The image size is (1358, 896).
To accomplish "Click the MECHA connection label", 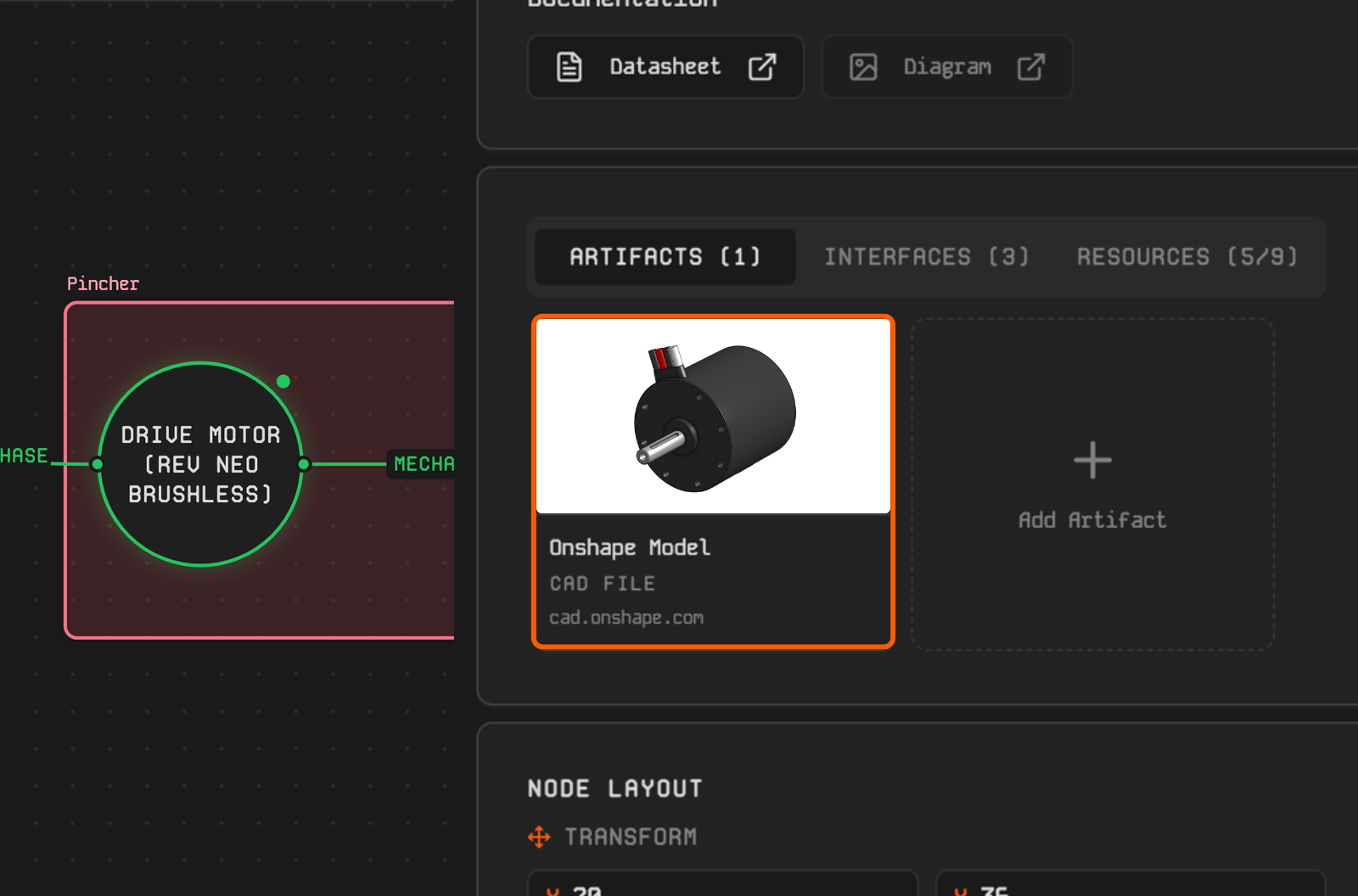I will (x=421, y=464).
